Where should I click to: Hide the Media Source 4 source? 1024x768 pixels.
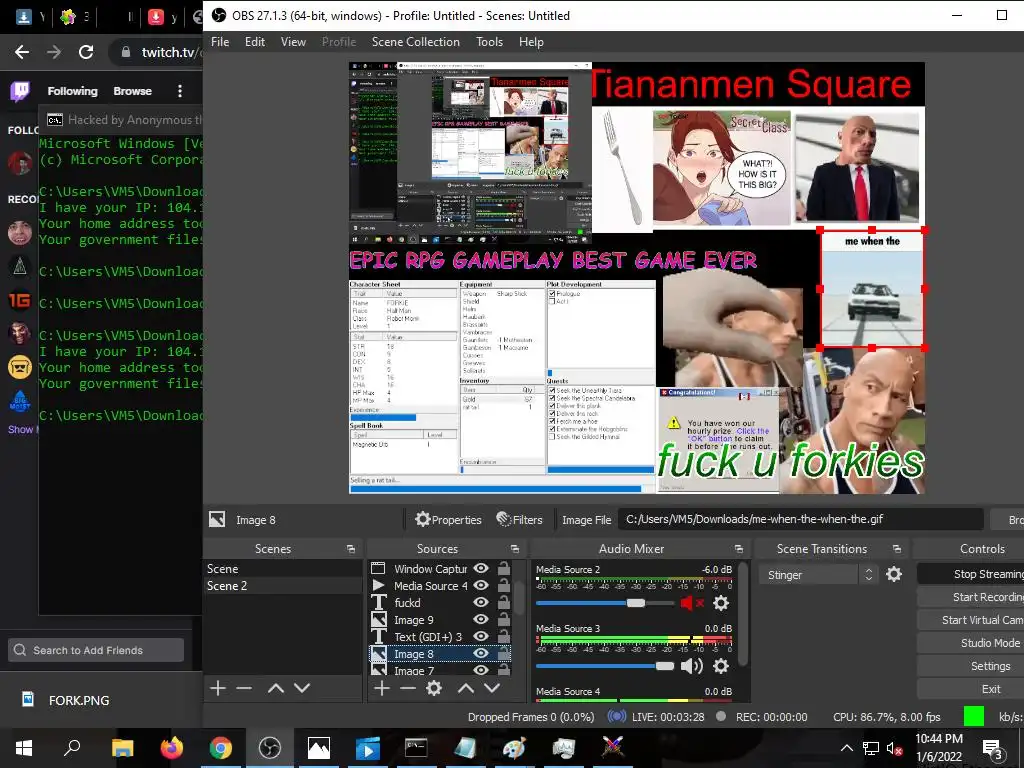[481, 585]
